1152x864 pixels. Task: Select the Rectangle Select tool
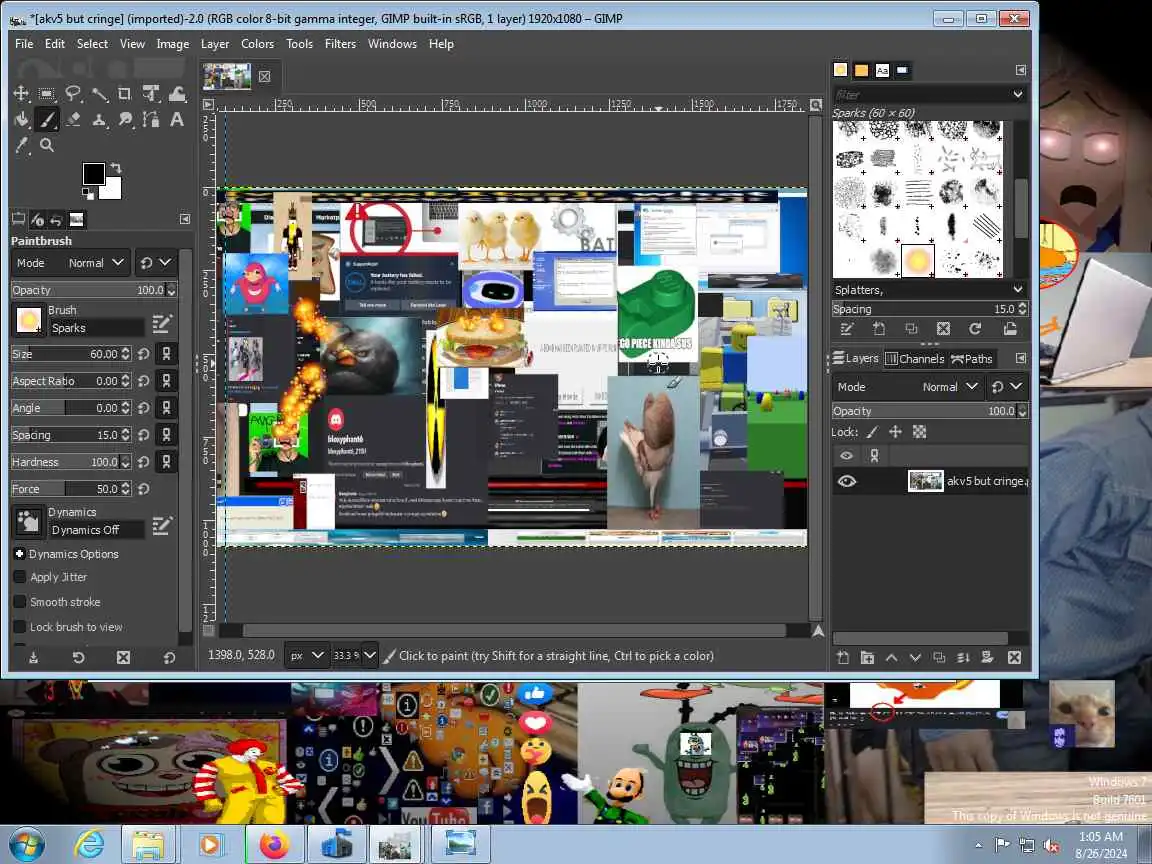point(47,93)
